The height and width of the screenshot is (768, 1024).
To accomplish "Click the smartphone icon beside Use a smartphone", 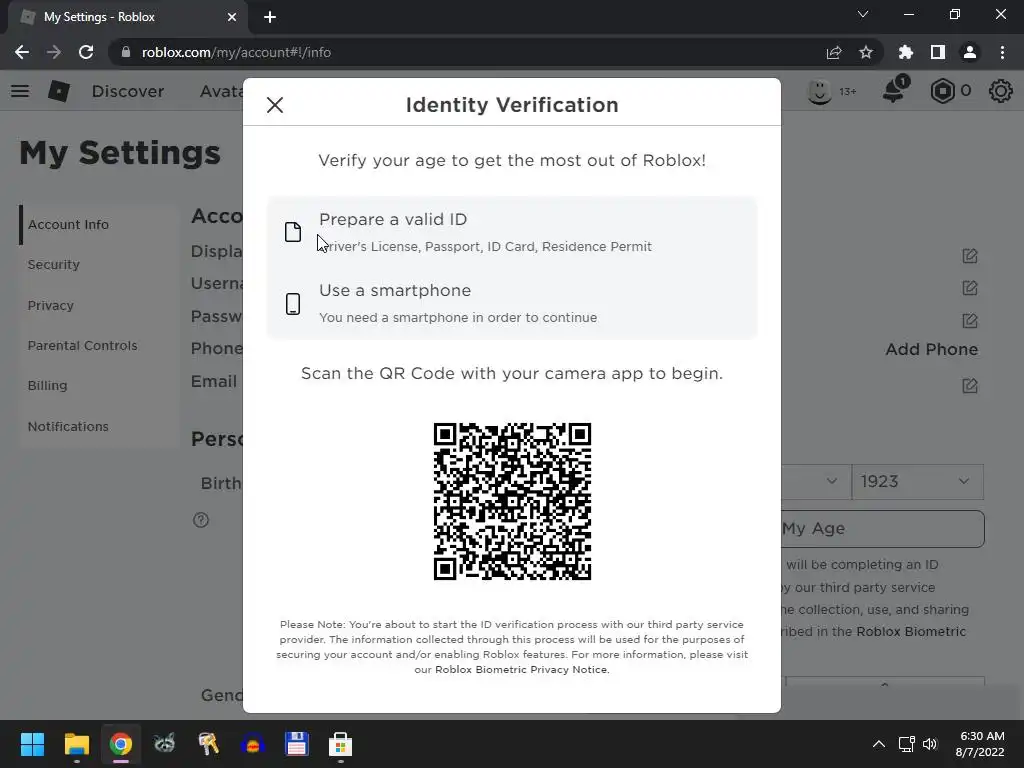I will [293, 304].
